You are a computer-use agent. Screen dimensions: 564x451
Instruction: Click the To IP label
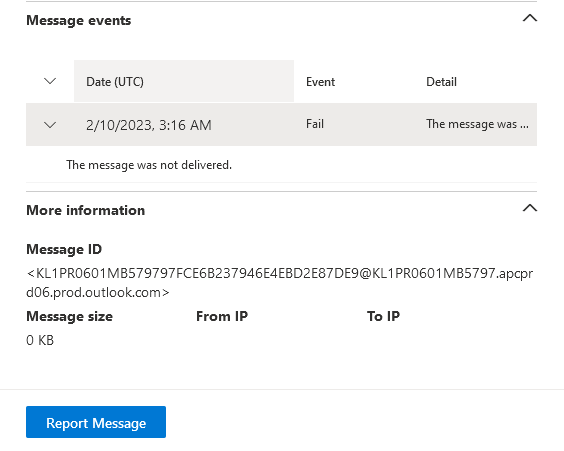pyautogui.click(x=383, y=316)
